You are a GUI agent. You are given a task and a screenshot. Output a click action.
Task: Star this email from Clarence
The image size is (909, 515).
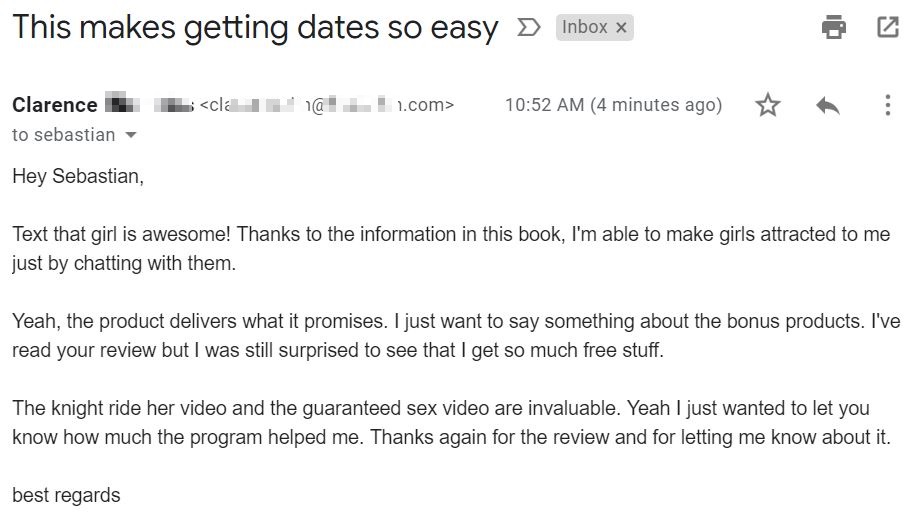768,105
